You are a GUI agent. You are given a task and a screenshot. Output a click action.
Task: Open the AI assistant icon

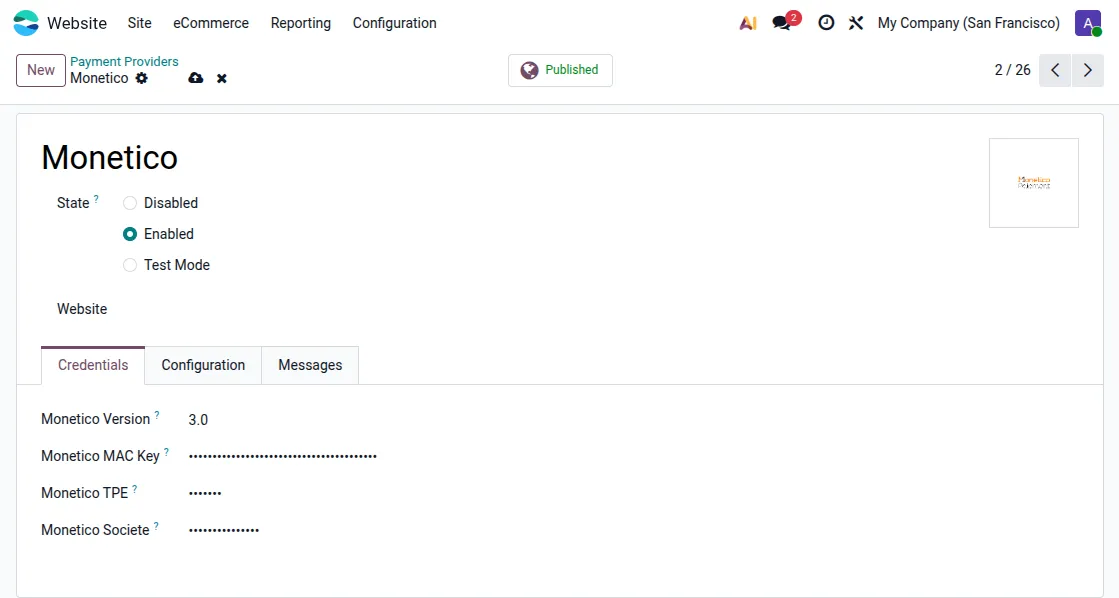coord(748,23)
